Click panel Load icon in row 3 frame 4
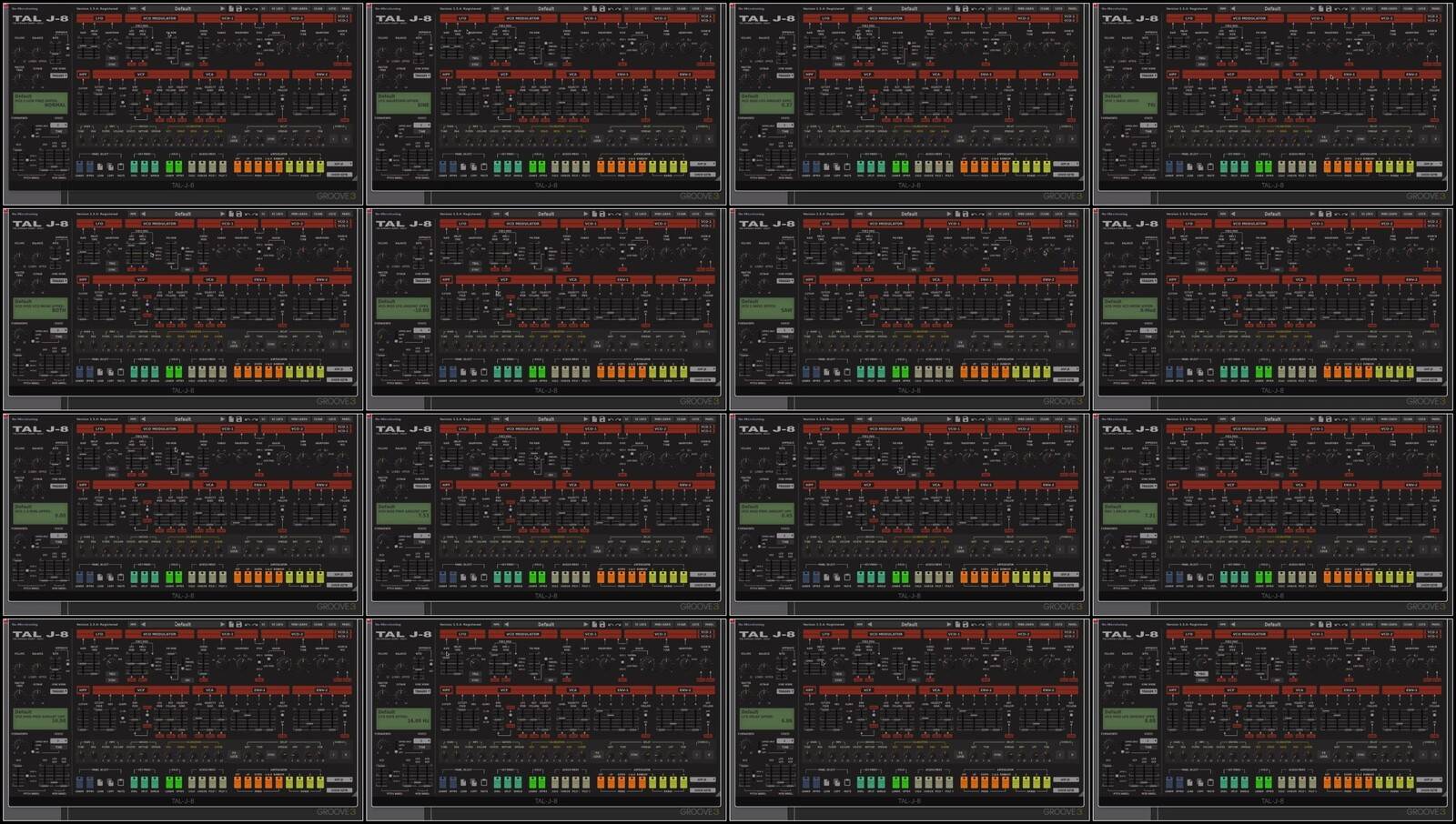 coord(1191,577)
